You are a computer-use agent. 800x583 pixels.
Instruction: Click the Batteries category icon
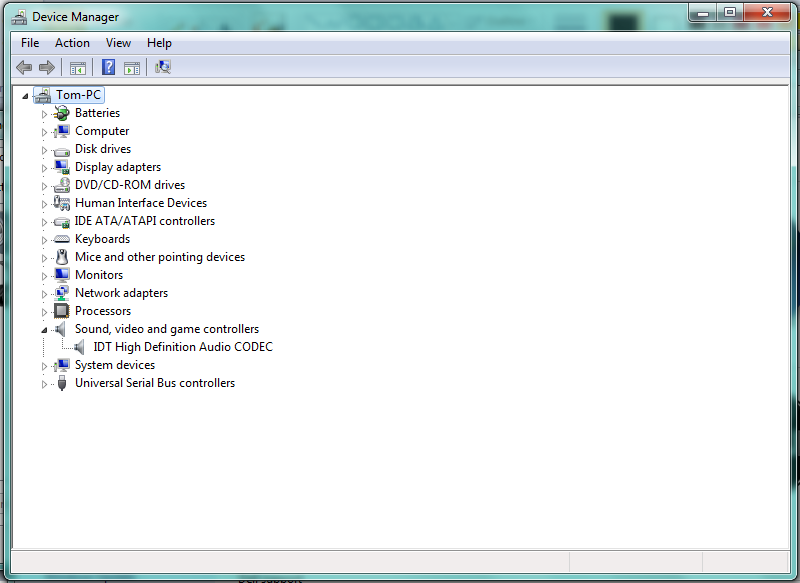coord(62,113)
